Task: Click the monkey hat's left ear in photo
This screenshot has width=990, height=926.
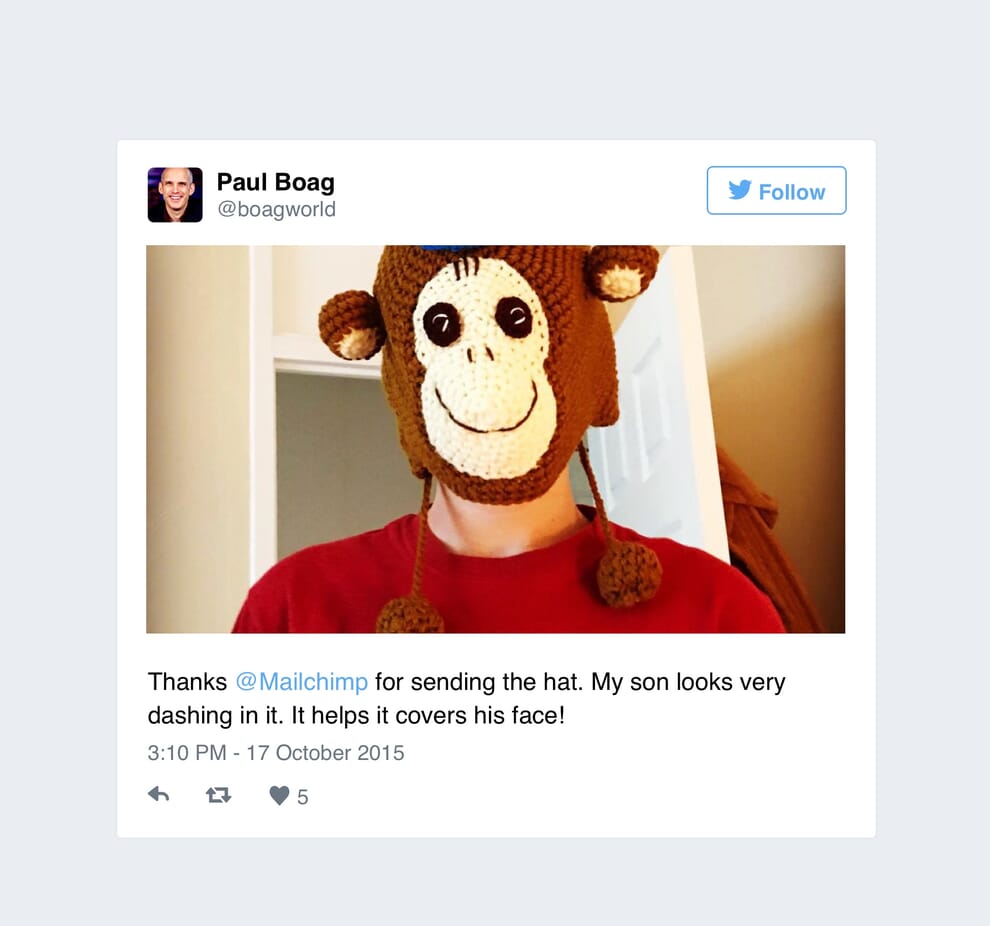Action: click(x=352, y=324)
